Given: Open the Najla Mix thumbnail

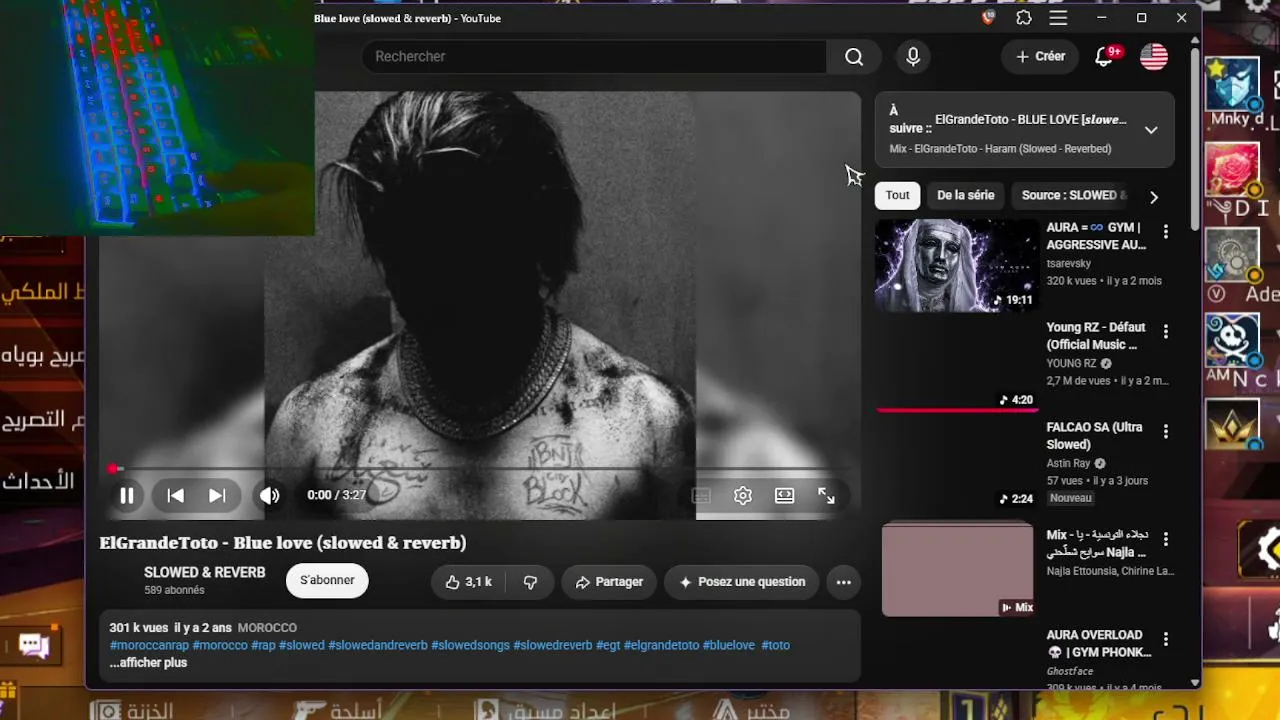Looking at the screenshot, I should pyautogui.click(x=957, y=568).
